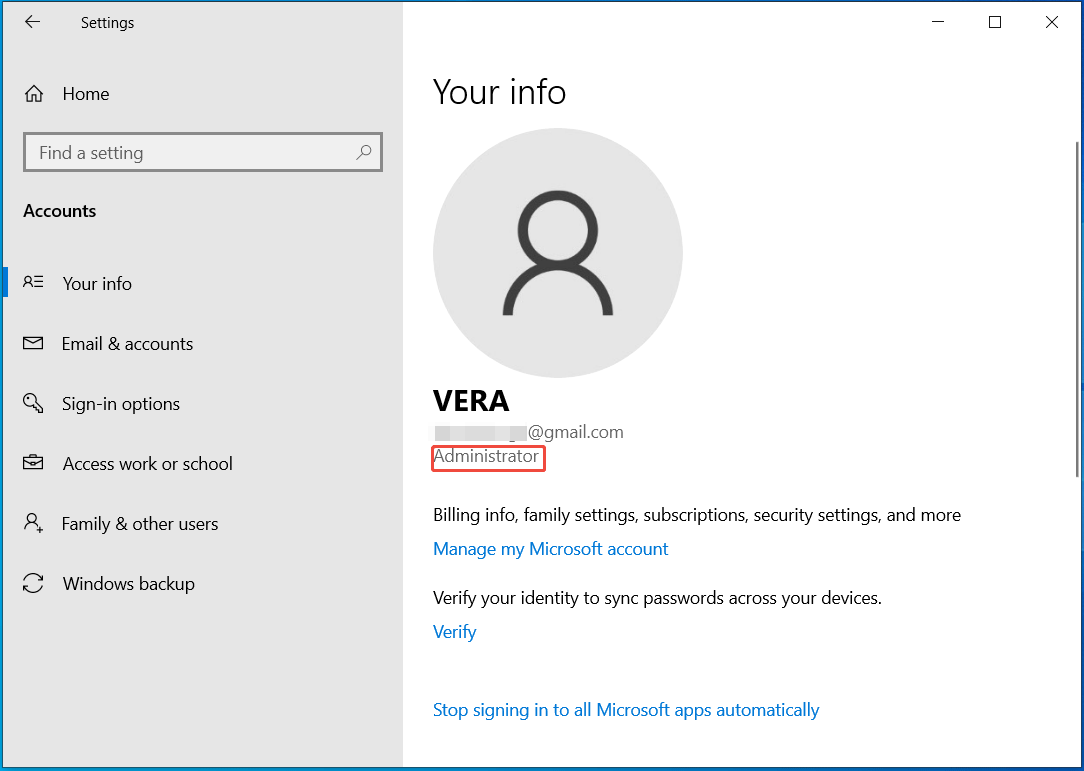
Task: Switch to the Email & accounts page
Action: [x=127, y=343]
